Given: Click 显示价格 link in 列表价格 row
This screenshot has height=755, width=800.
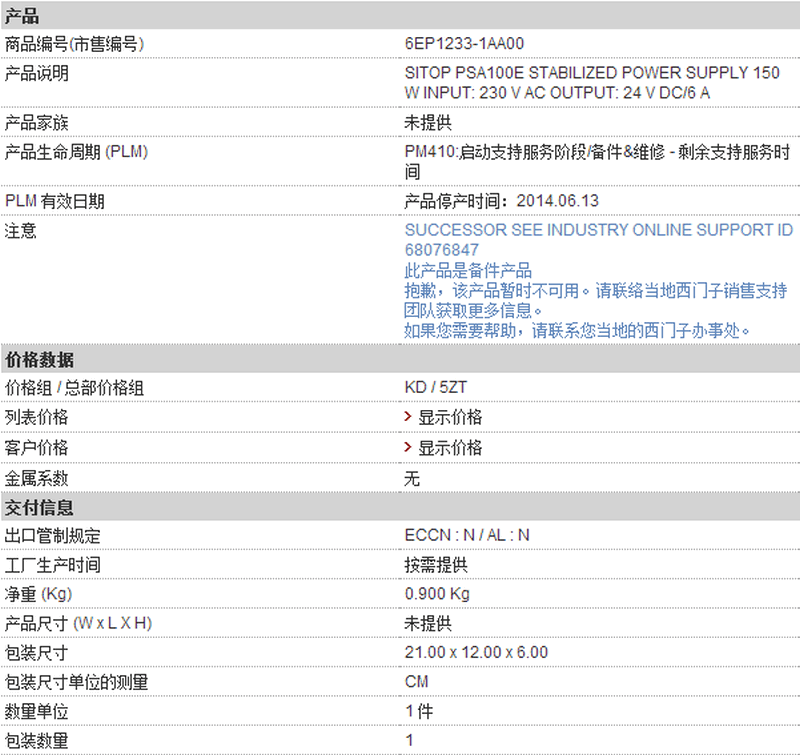Looking at the screenshot, I should click(x=450, y=417).
